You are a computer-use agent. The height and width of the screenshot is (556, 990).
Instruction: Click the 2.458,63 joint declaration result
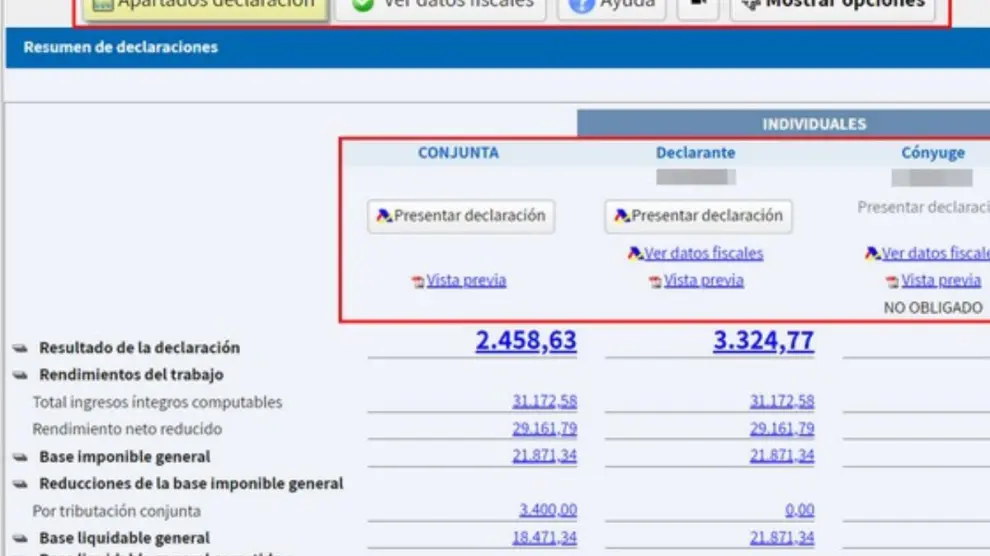[526, 342]
